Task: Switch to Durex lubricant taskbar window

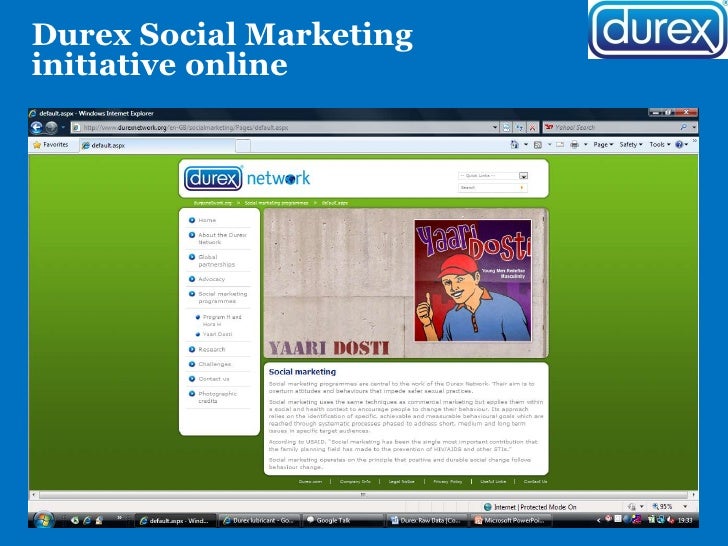Action: 259,520
